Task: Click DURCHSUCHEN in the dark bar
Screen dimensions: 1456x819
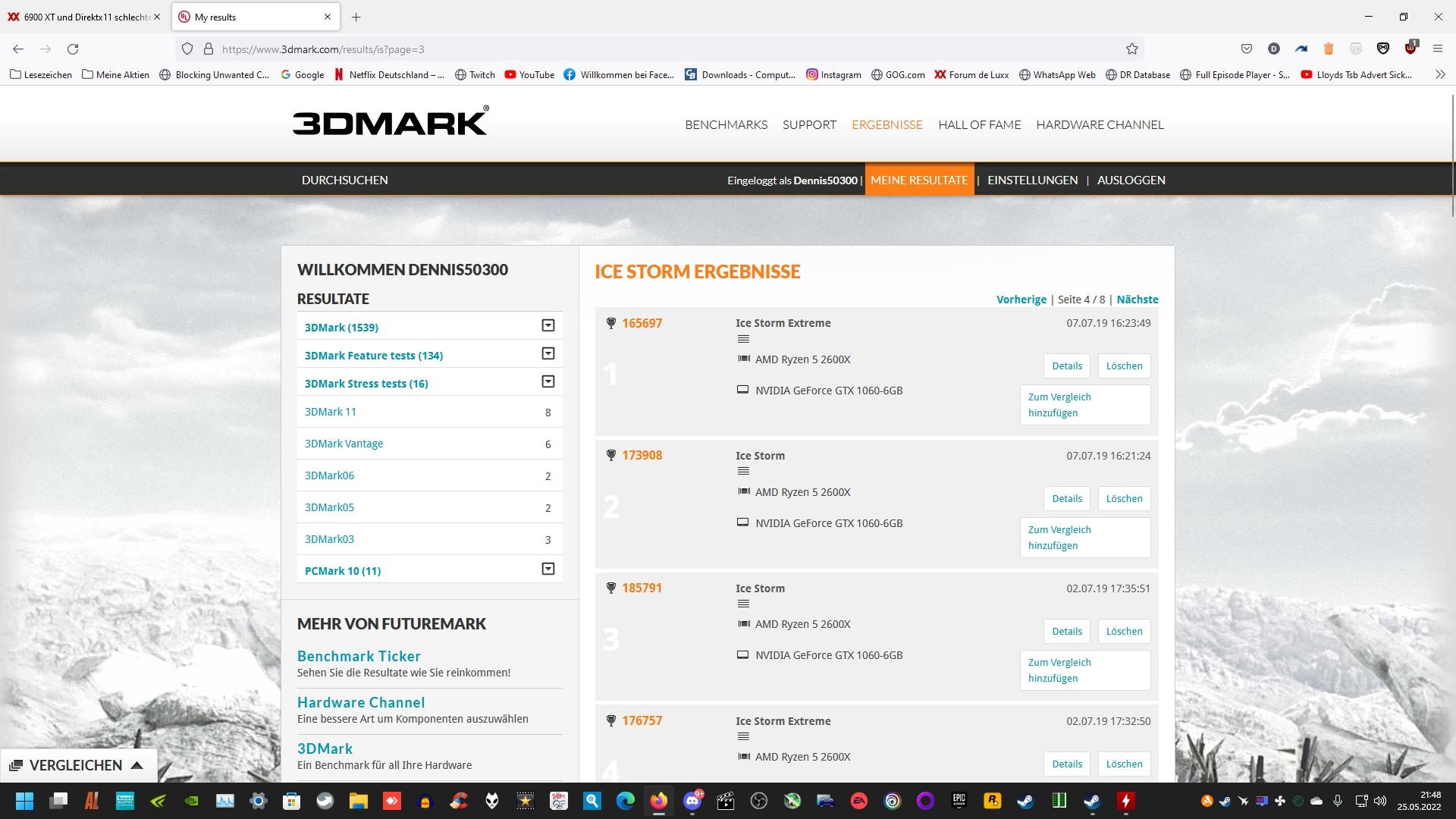Action: click(344, 180)
